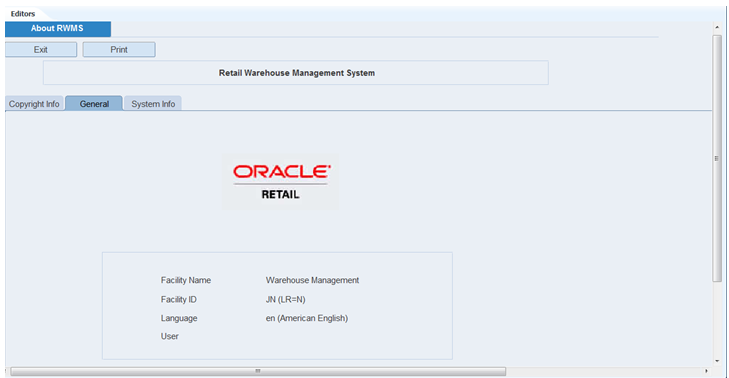Click the vertical scrollbar down arrow
This screenshot has height=378, width=729.
click(717, 361)
